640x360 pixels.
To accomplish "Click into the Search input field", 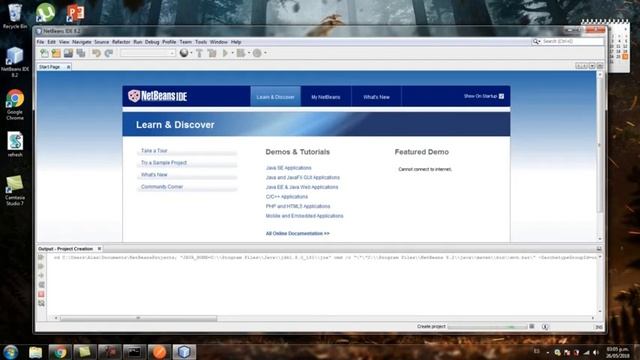I will point(572,42).
